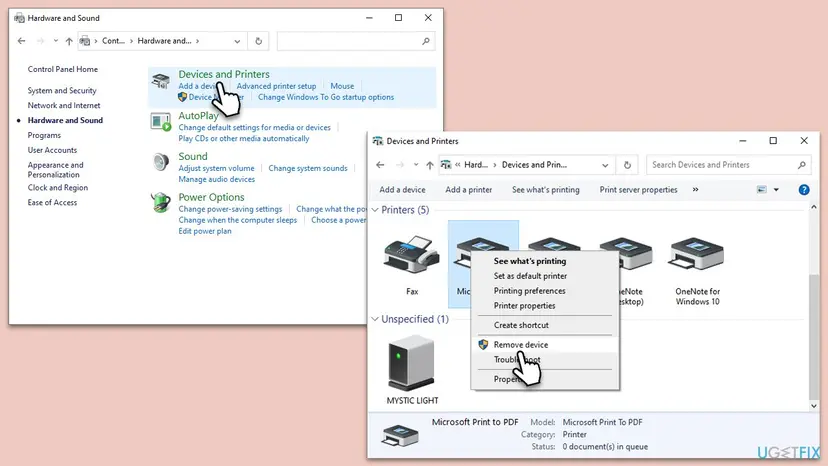Image resolution: width=828 pixels, height=466 pixels.
Task: Open Programs in sidebar
Action: tap(44, 135)
